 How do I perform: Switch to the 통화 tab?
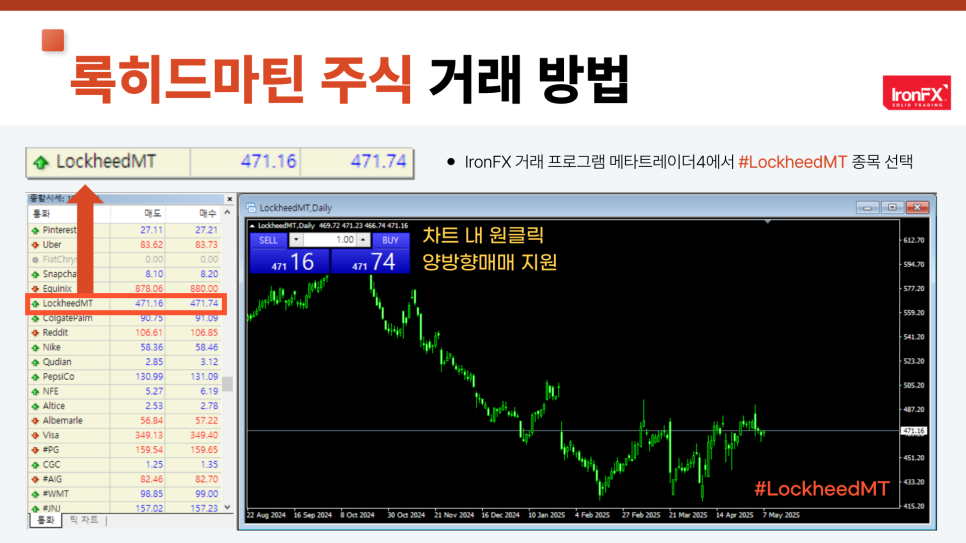pos(46,520)
